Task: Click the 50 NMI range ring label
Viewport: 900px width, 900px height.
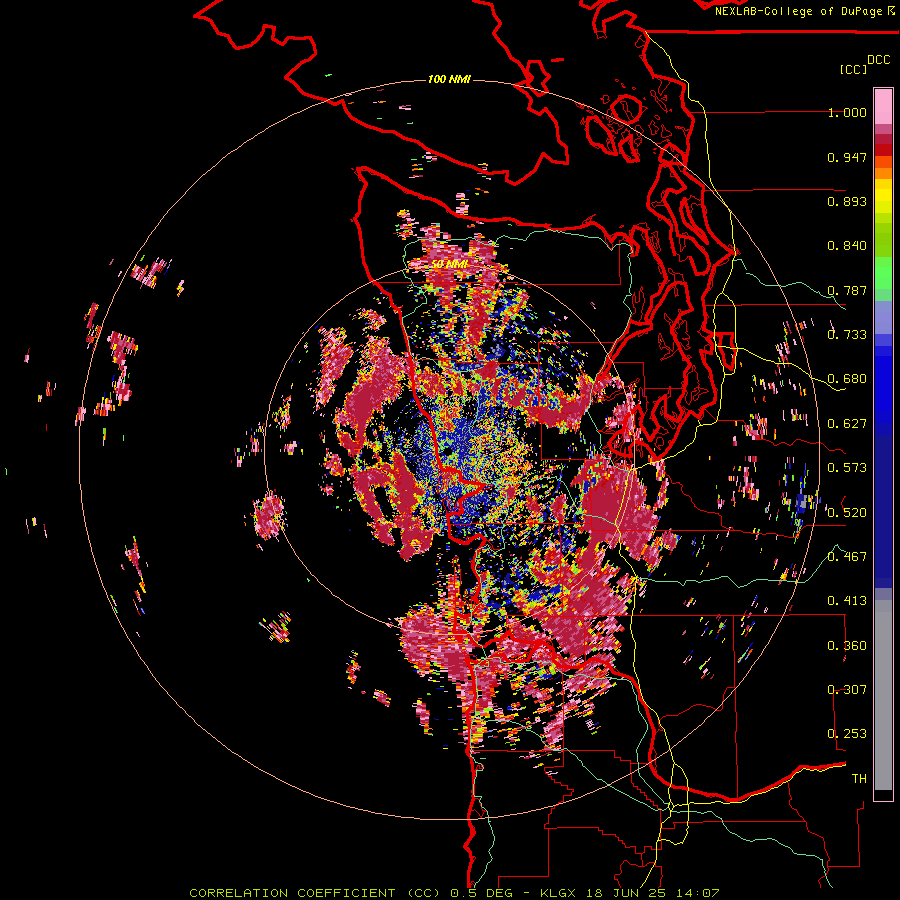Action: click(x=449, y=264)
